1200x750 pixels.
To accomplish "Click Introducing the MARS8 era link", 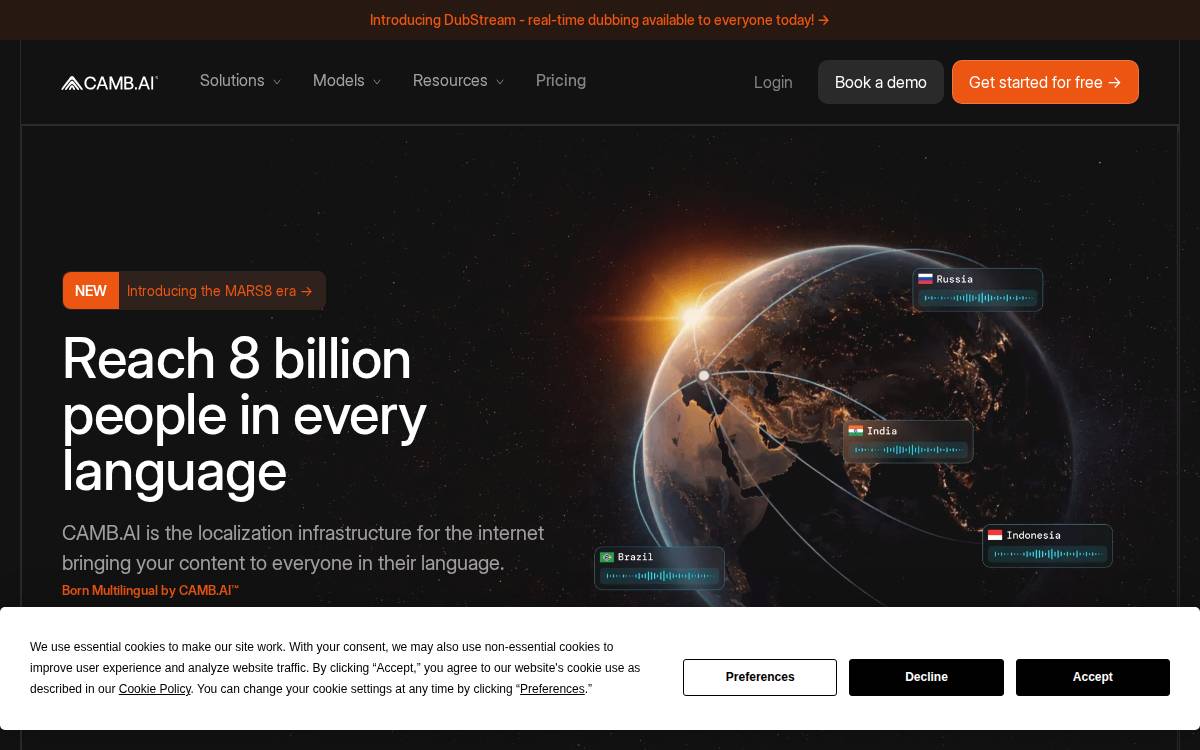I will (x=220, y=291).
